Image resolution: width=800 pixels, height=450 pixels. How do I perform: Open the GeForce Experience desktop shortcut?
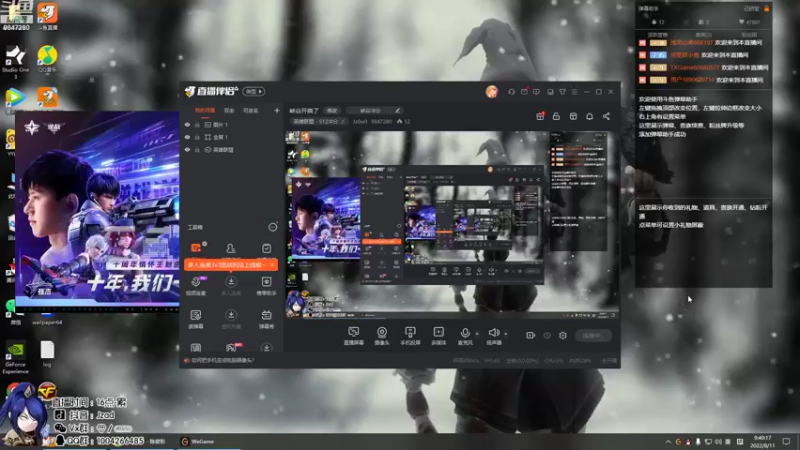click(x=15, y=359)
